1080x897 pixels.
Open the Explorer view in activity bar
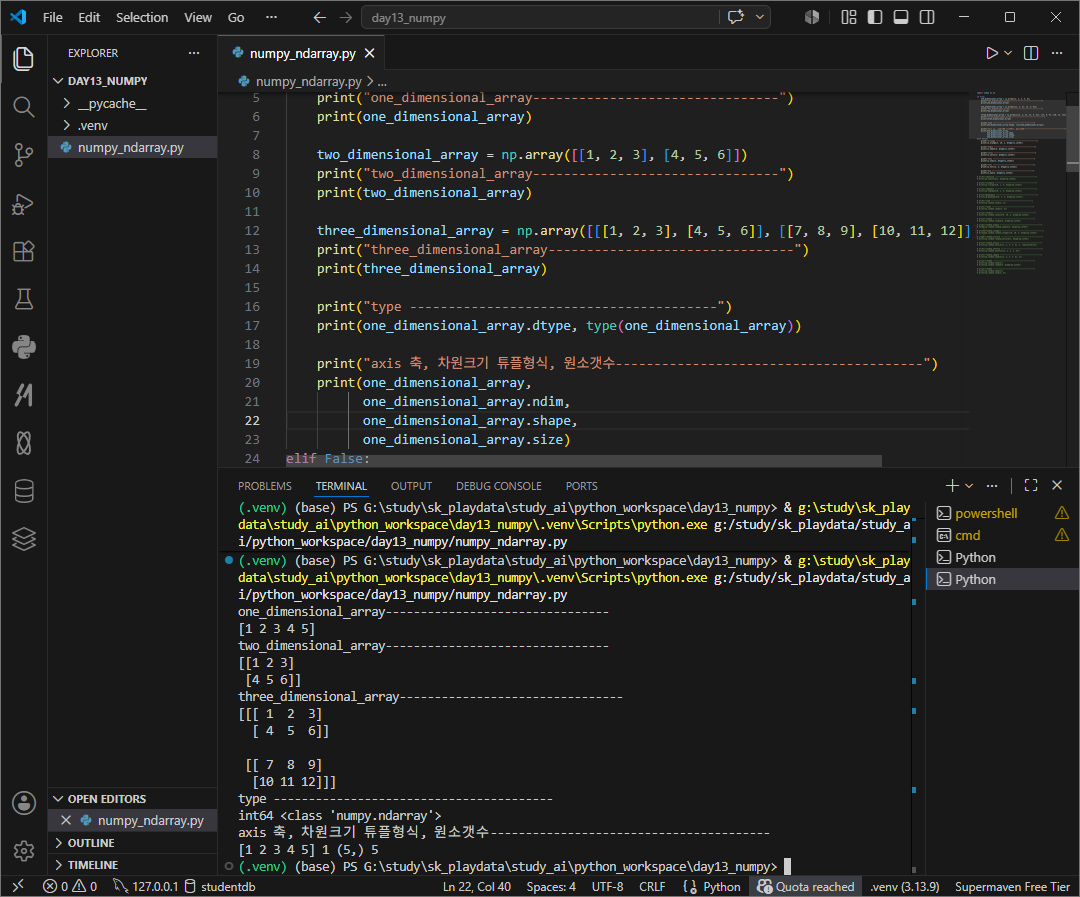23,59
